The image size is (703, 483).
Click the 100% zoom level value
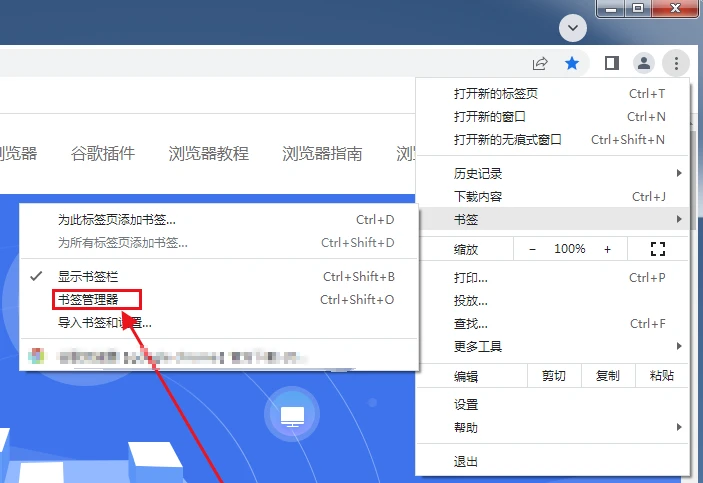click(x=569, y=249)
